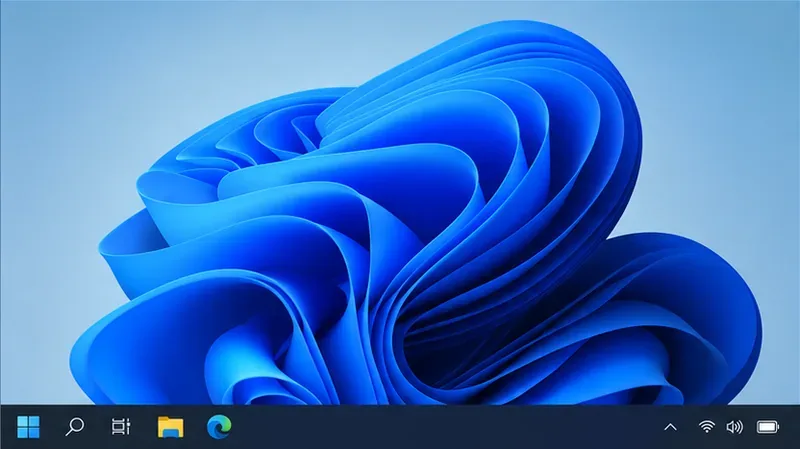Launch File Explorer from taskbar
Viewport: 800px width, 449px height.
tap(170, 427)
